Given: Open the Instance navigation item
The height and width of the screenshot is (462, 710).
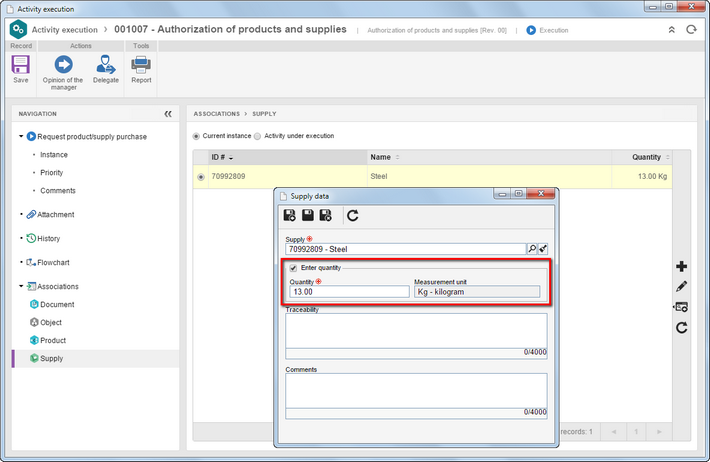Looking at the screenshot, I should (x=54, y=155).
